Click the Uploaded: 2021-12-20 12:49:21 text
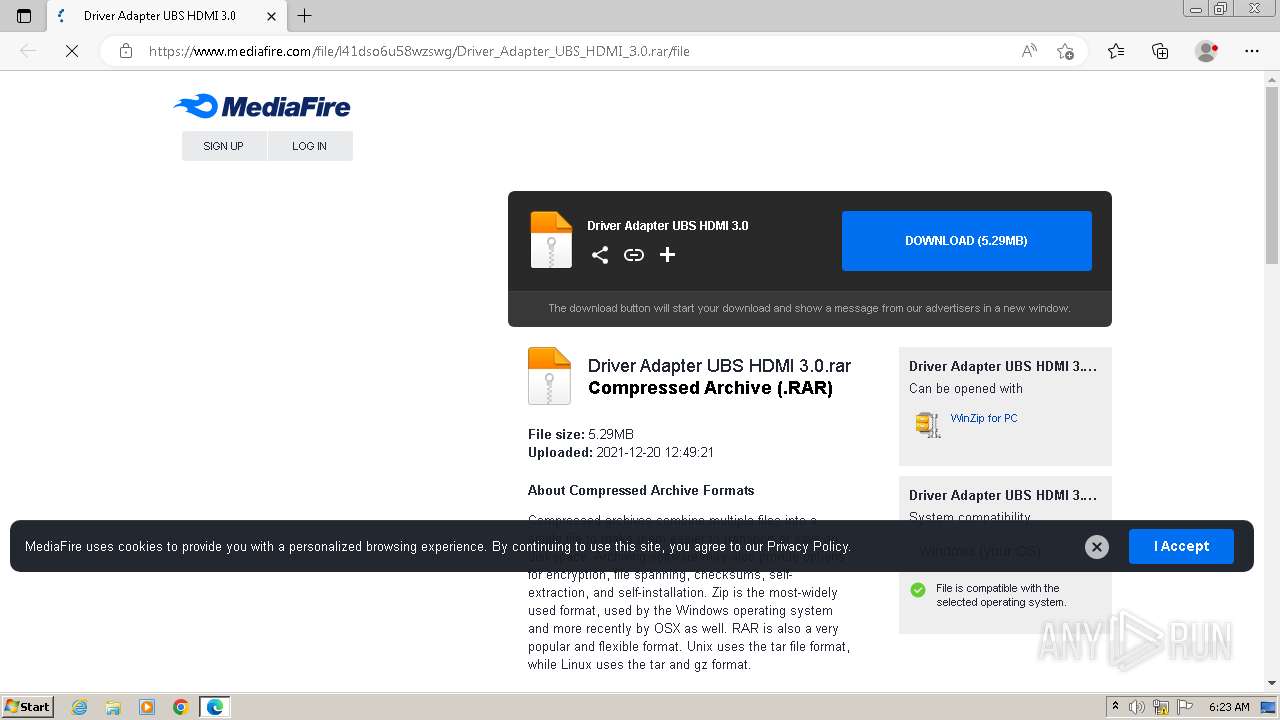 (x=621, y=453)
